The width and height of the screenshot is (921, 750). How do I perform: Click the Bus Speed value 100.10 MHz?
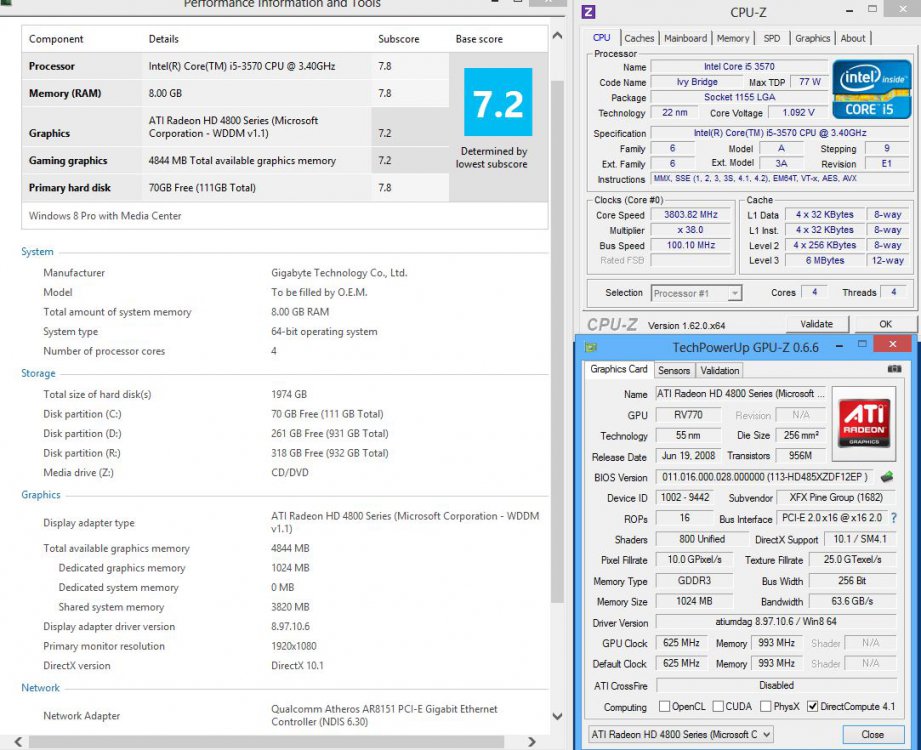(x=691, y=245)
